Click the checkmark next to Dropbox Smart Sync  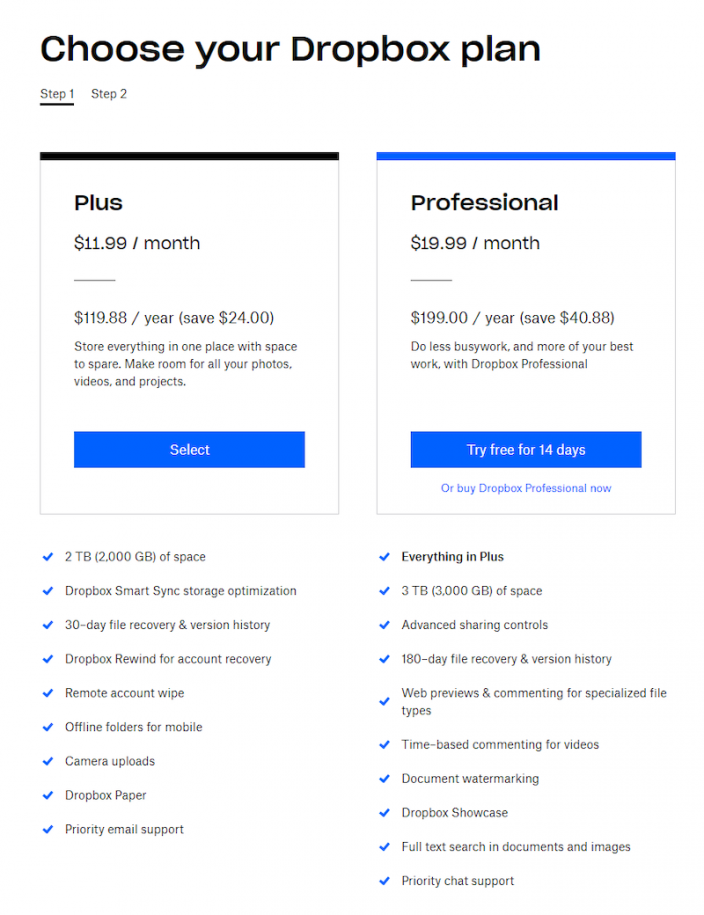[48, 591]
